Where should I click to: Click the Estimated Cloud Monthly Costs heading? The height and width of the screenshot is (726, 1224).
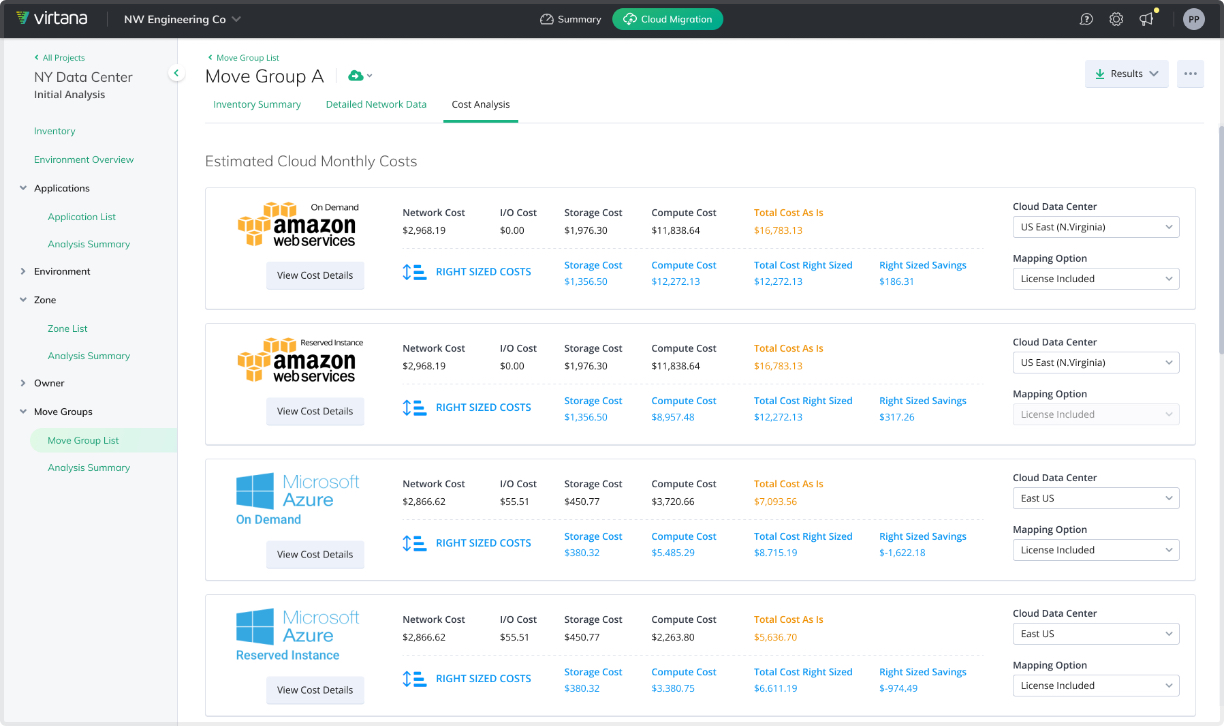coord(311,161)
